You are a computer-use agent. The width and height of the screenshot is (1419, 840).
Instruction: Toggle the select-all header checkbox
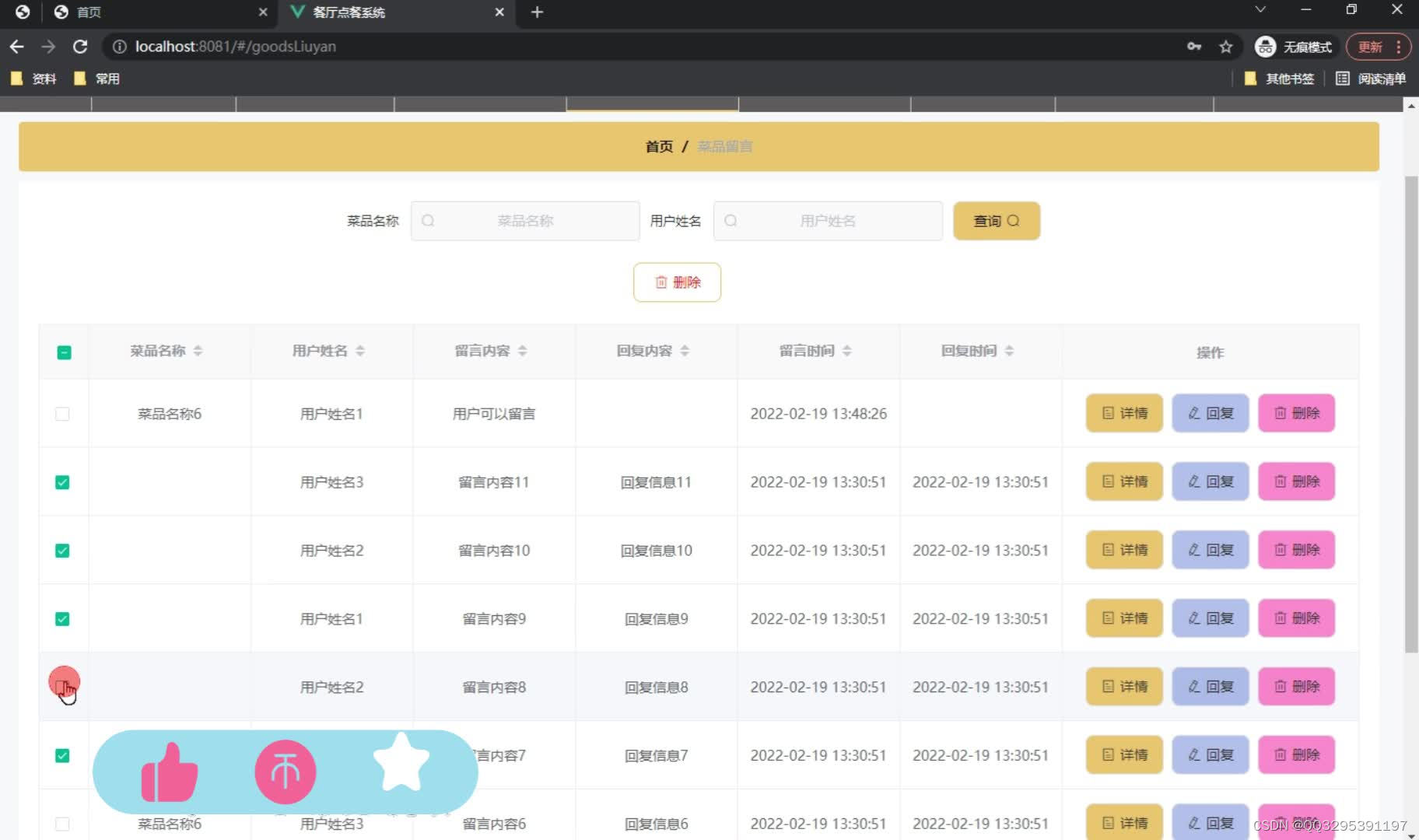coord(65,352)
